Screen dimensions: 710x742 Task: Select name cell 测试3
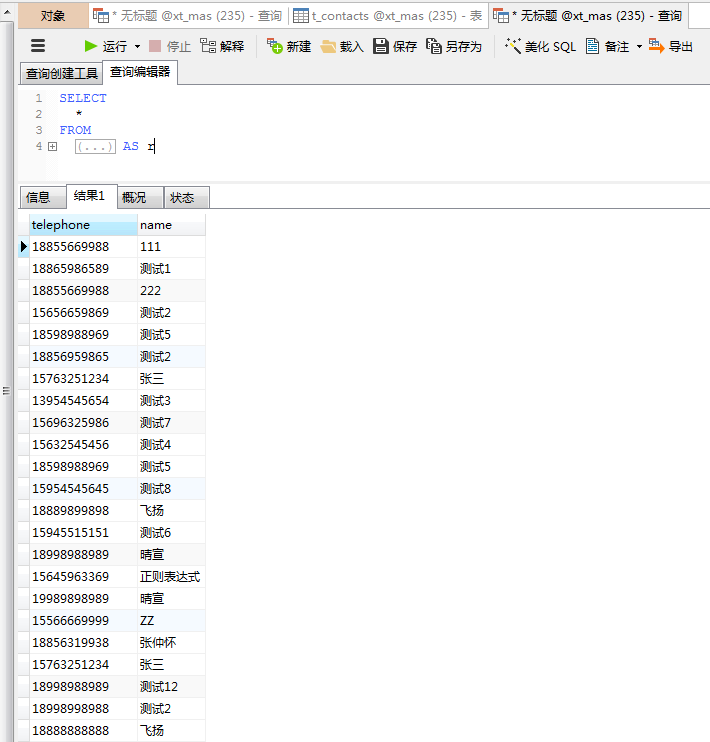click(x=171, y=401)
